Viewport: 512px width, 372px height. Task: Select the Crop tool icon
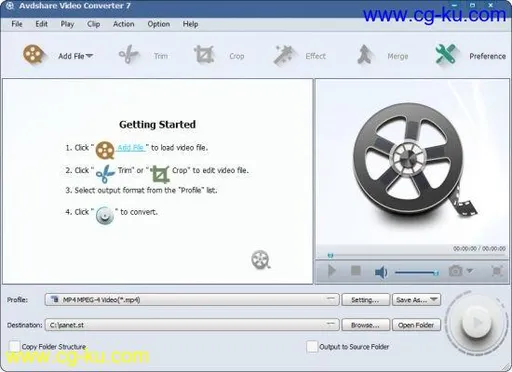pos(204,55)
